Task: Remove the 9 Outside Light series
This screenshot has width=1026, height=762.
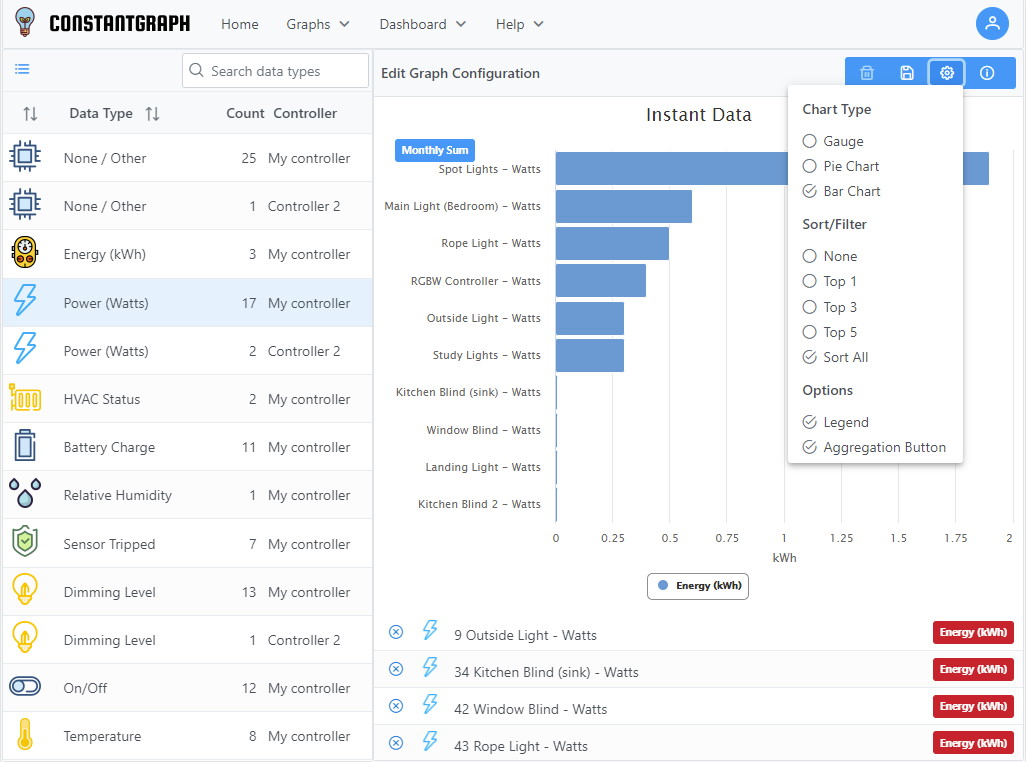Action: (396, 632)
